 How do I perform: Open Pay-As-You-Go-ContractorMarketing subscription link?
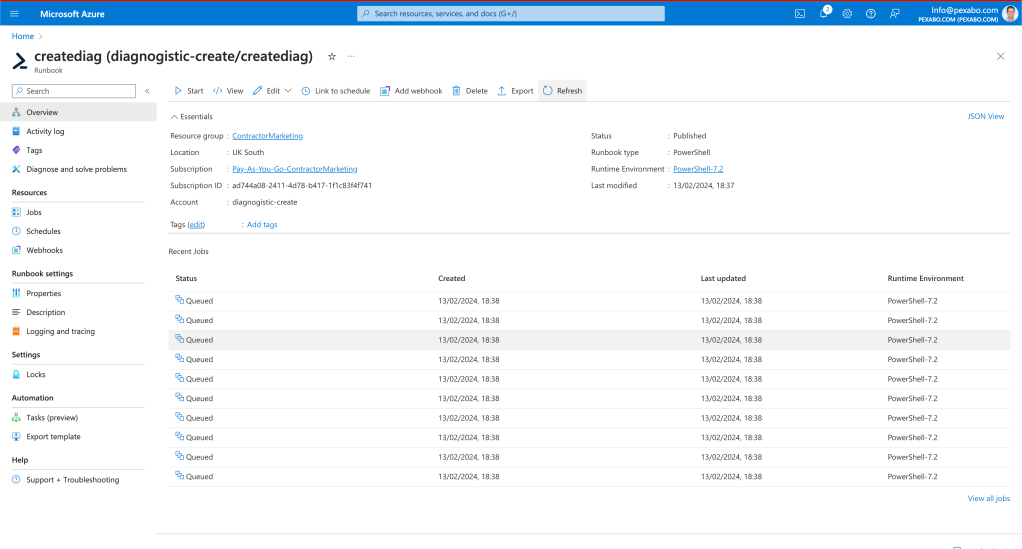click(x=295, y=170)
